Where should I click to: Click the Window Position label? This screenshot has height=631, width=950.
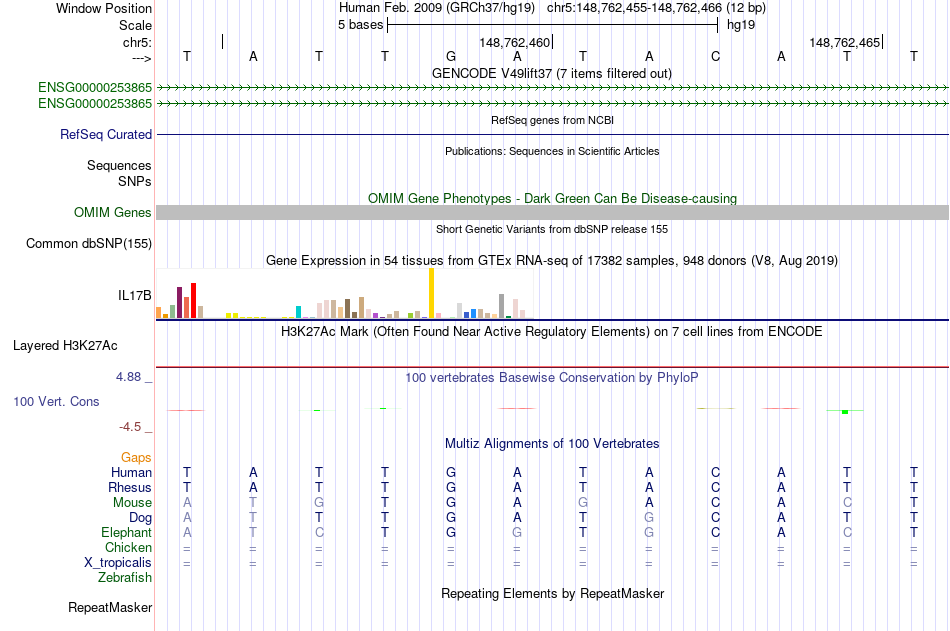(x=104, y=8)
